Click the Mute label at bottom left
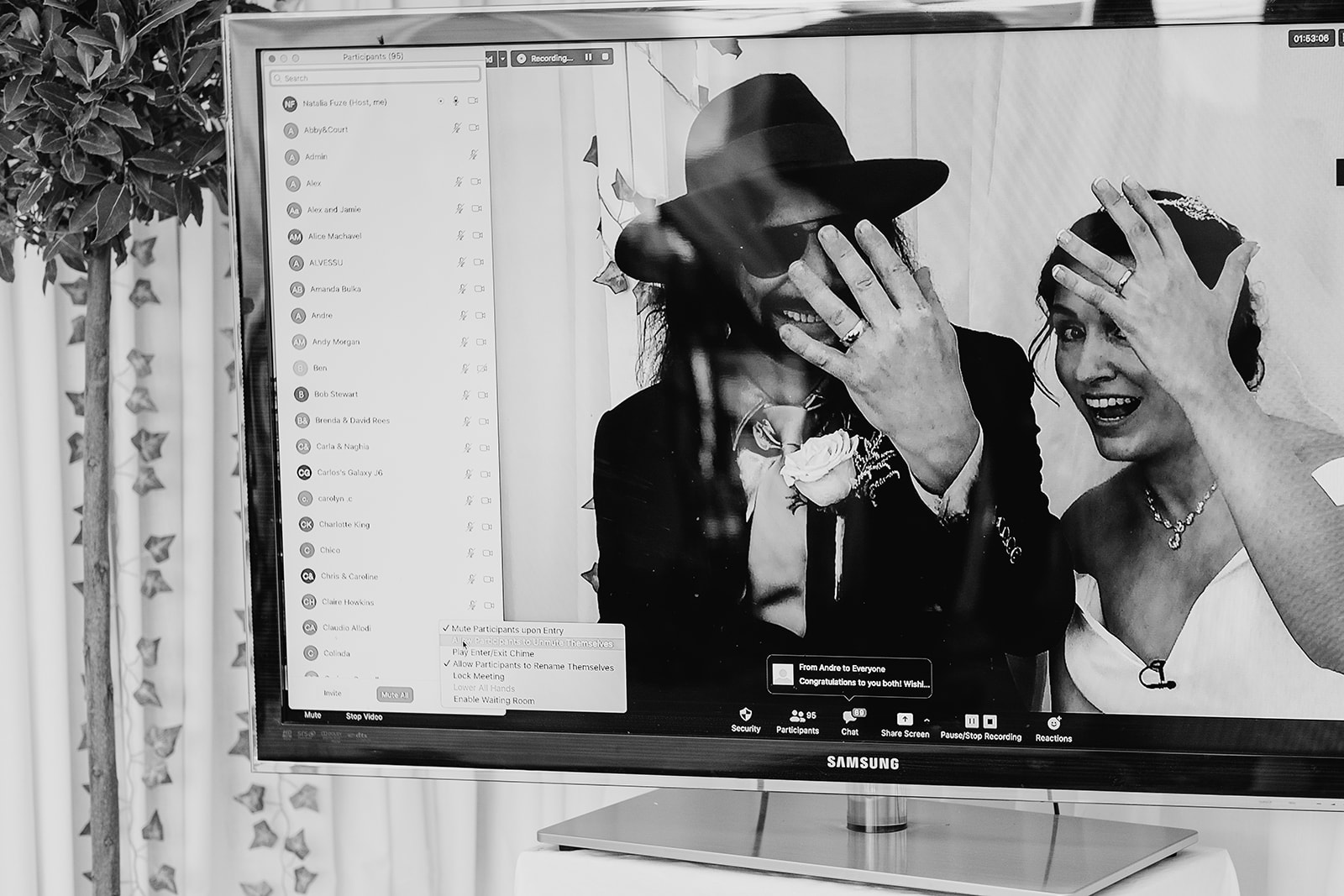This screenshot has width=1344, height=896. pos(312,715)
